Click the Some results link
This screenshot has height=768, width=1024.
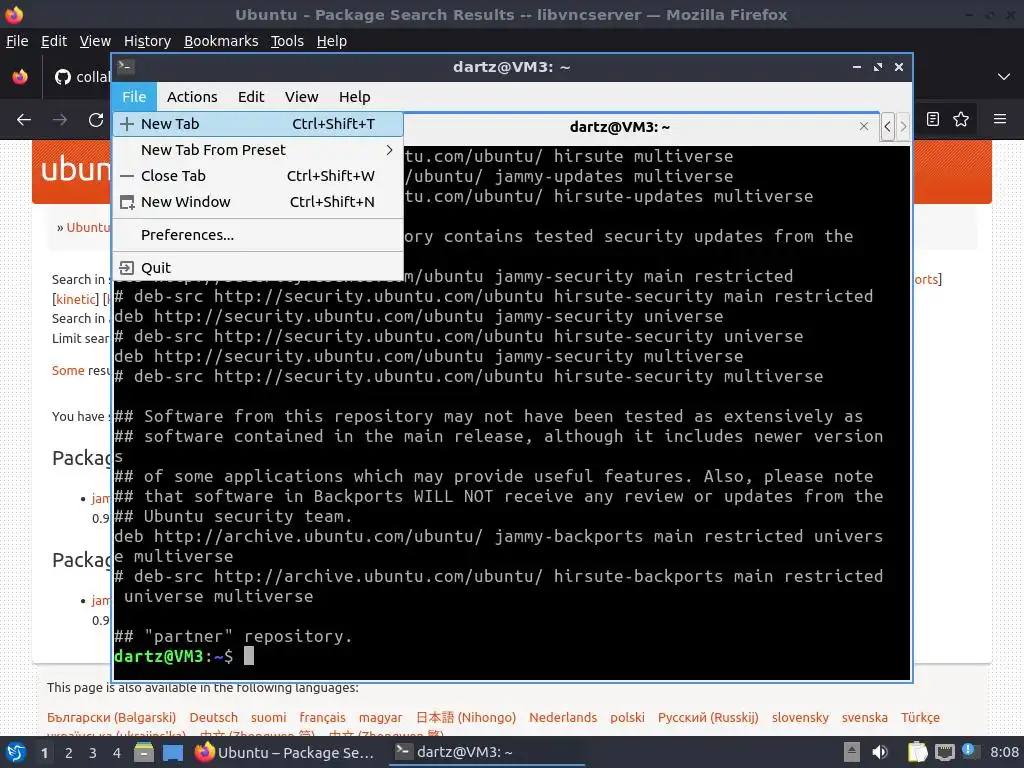pyautogui.click(x=68, y=370)
